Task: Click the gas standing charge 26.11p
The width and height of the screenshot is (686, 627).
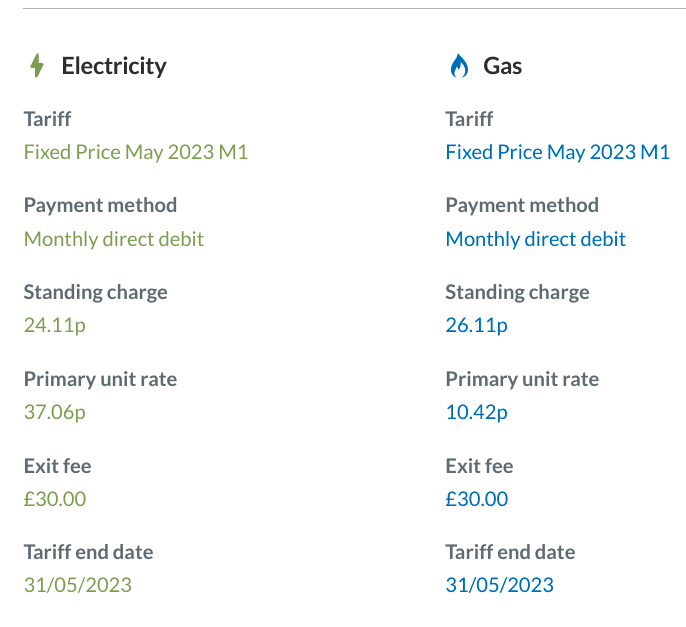Action: pos(476,325)
